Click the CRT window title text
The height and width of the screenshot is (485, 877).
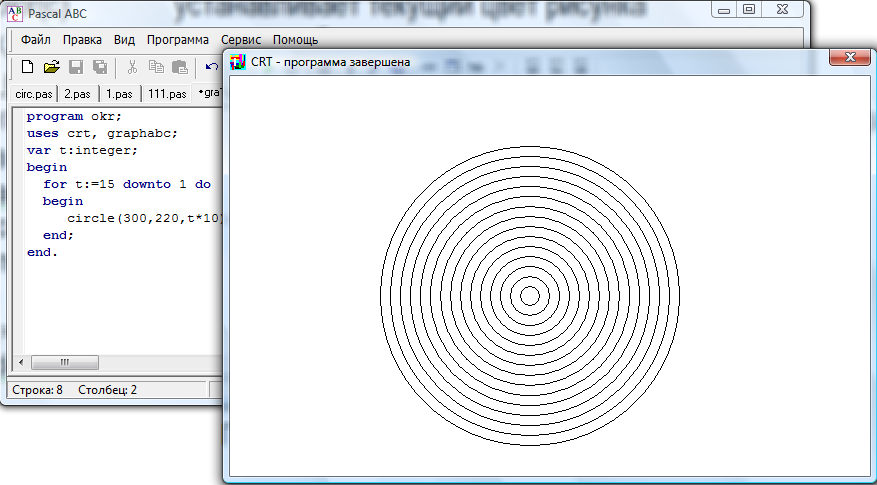(x=331, y=62)
